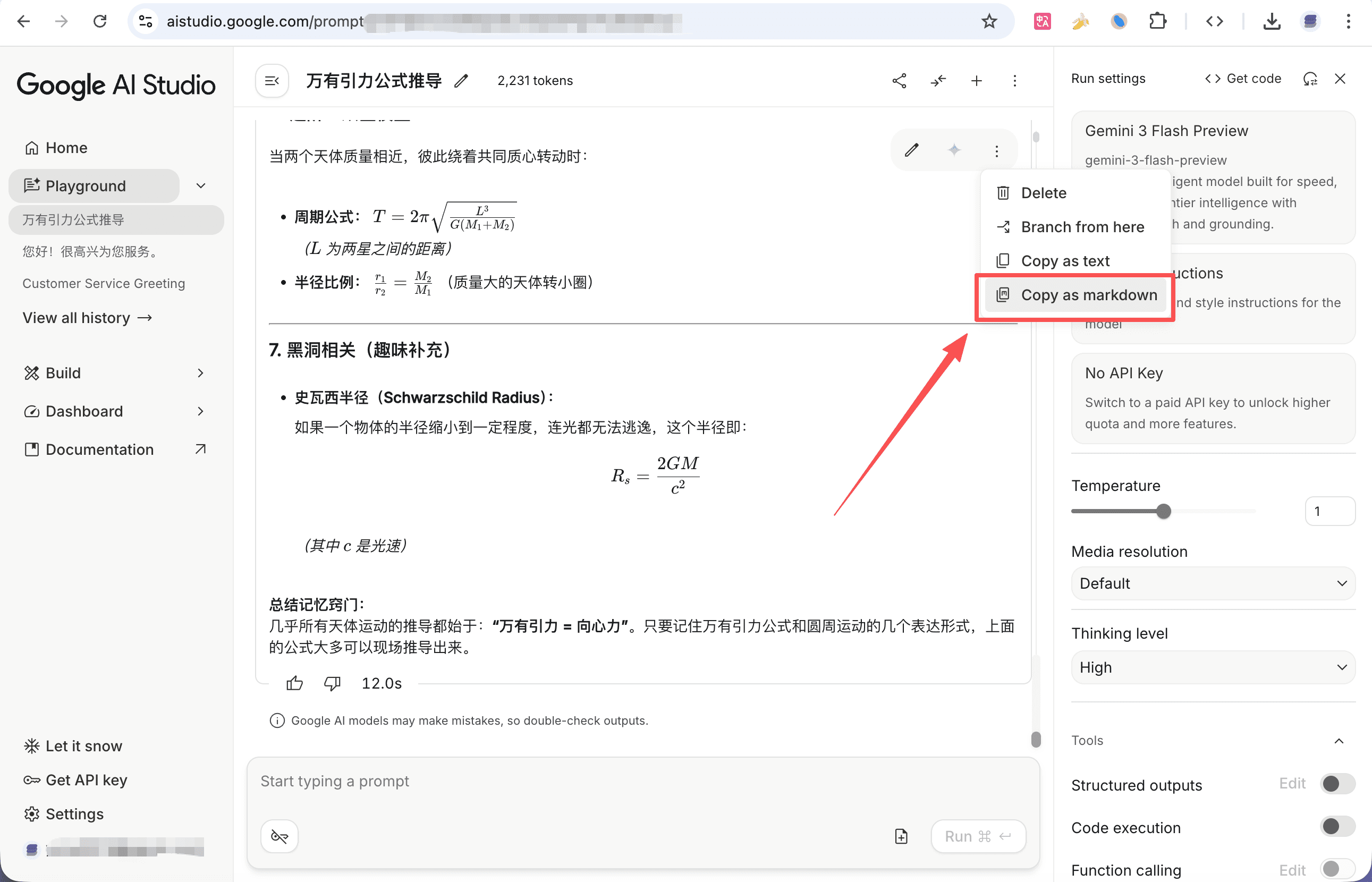Adjust the Temperature slider handle
The width and height of the screenshot is (1372, 882).
[x=1163, y=511]
